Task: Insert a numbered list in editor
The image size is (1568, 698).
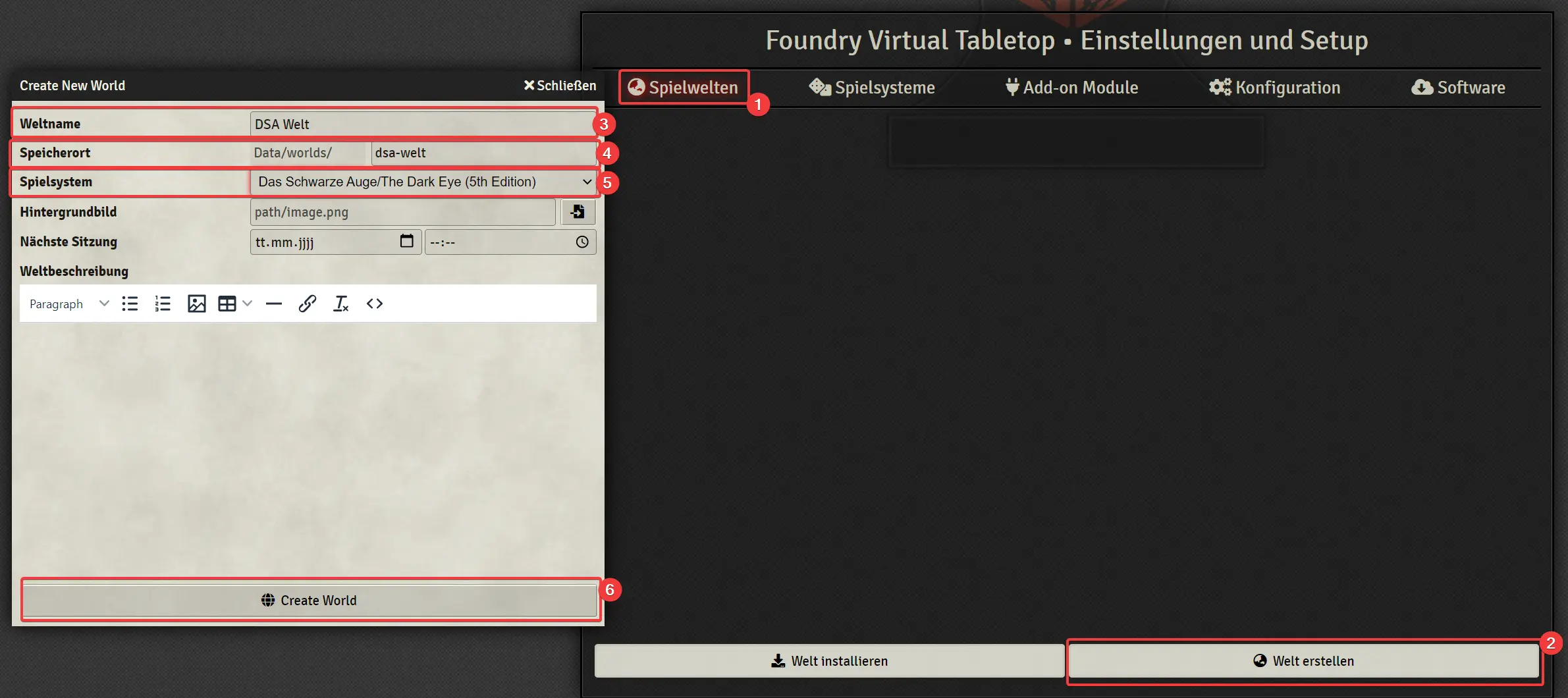Action: pos(163,304)
